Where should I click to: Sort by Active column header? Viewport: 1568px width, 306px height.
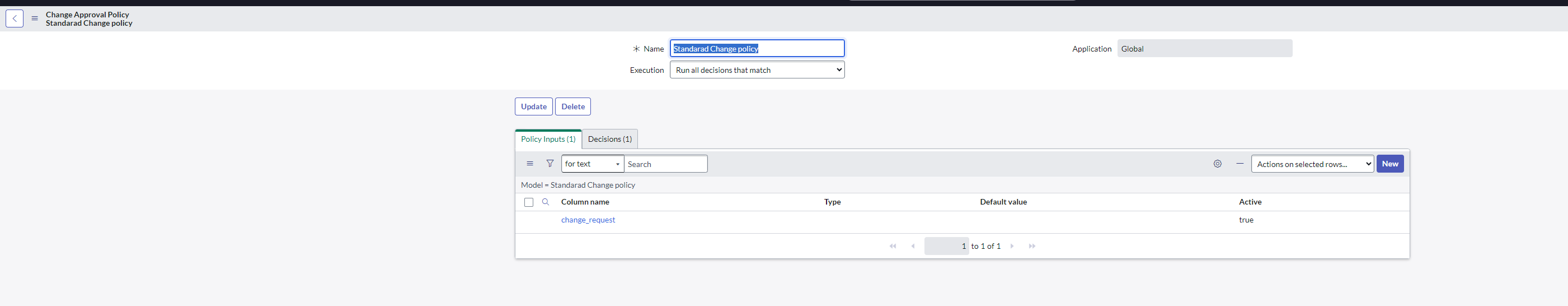pyautogui.click(x=1250, y=202)
